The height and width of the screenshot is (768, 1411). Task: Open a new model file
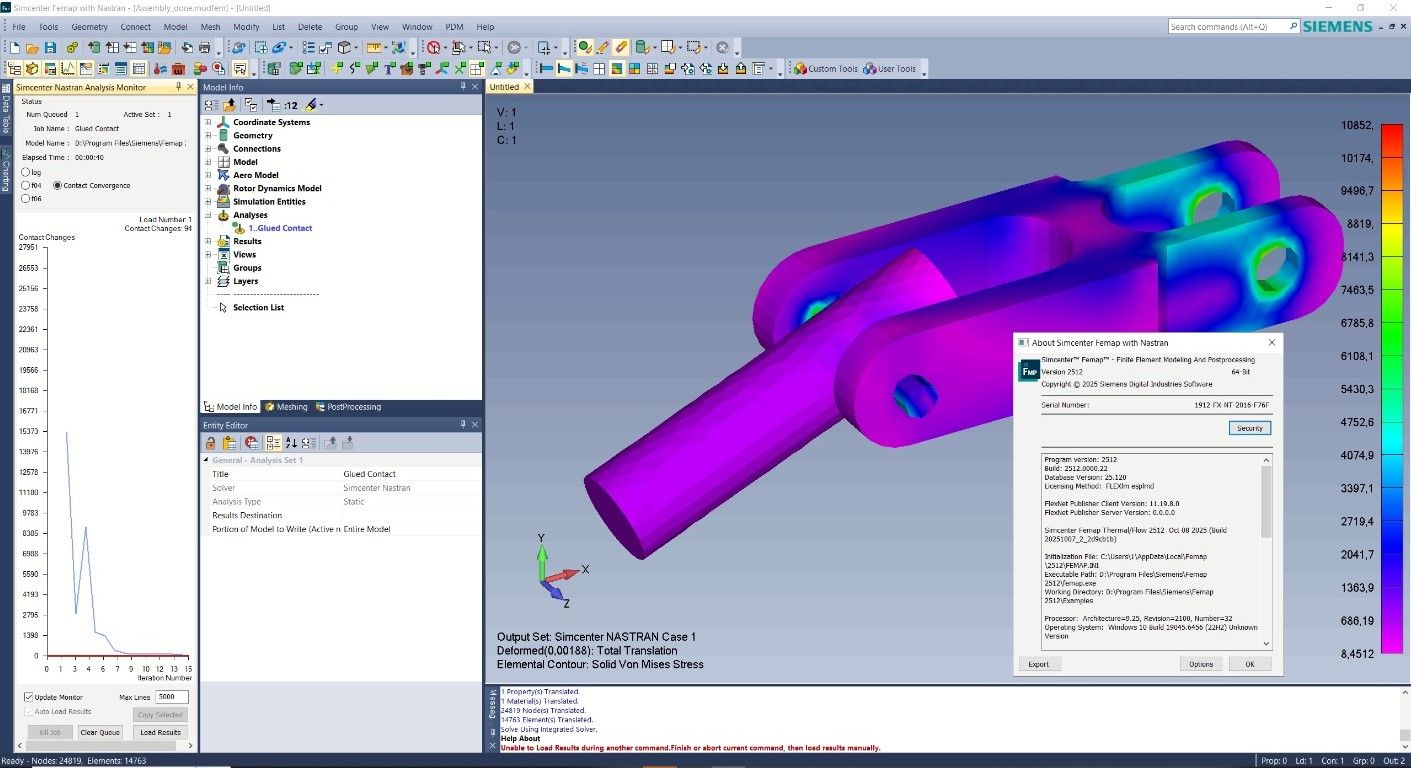(15, 47)
